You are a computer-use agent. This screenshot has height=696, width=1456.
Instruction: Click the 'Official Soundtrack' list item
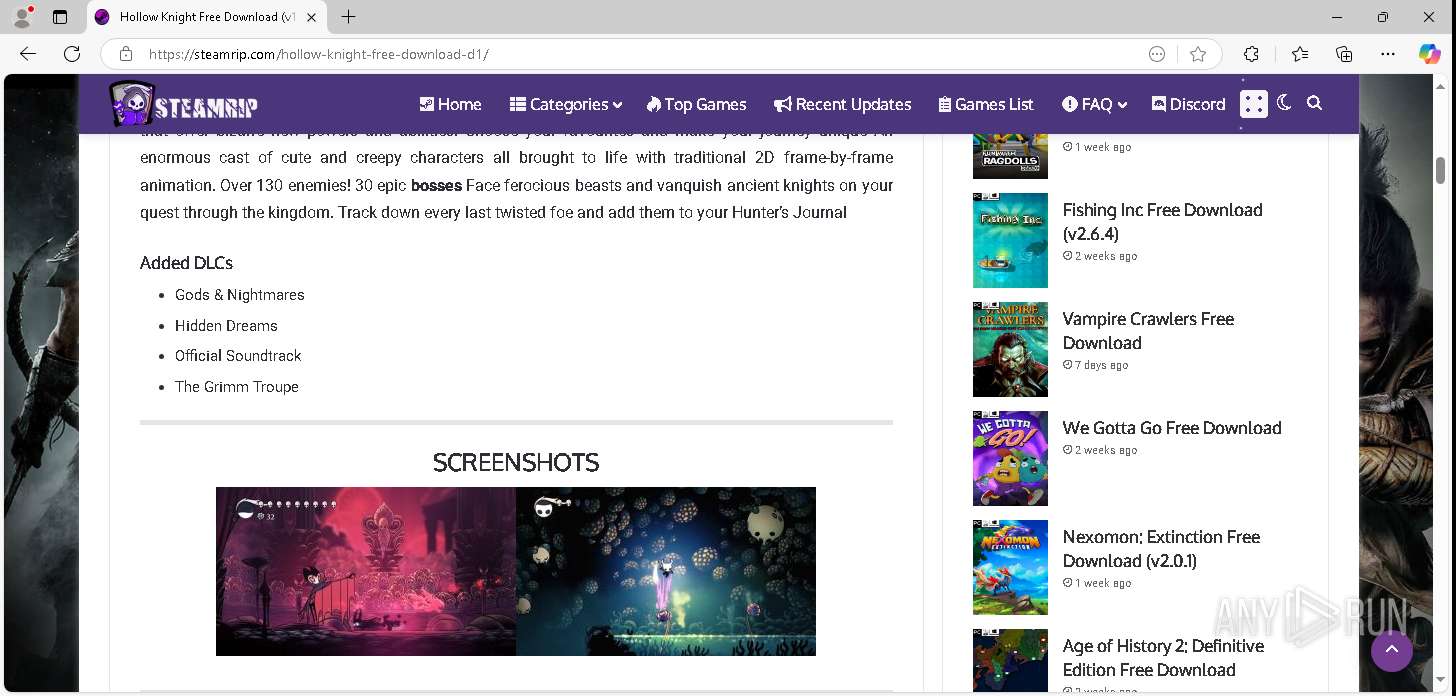238,356
